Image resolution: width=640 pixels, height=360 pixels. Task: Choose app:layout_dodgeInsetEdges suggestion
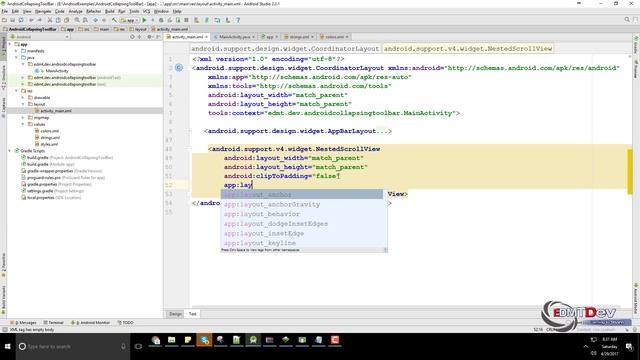[x=304, y=224]
